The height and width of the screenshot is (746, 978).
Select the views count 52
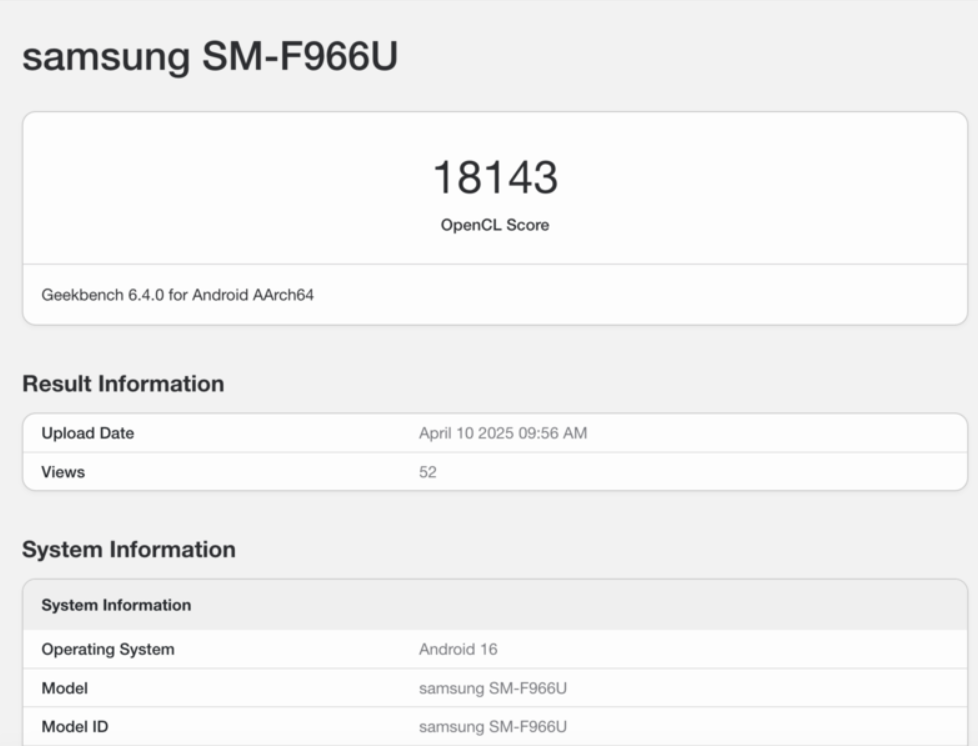click(x=428, y=472)
